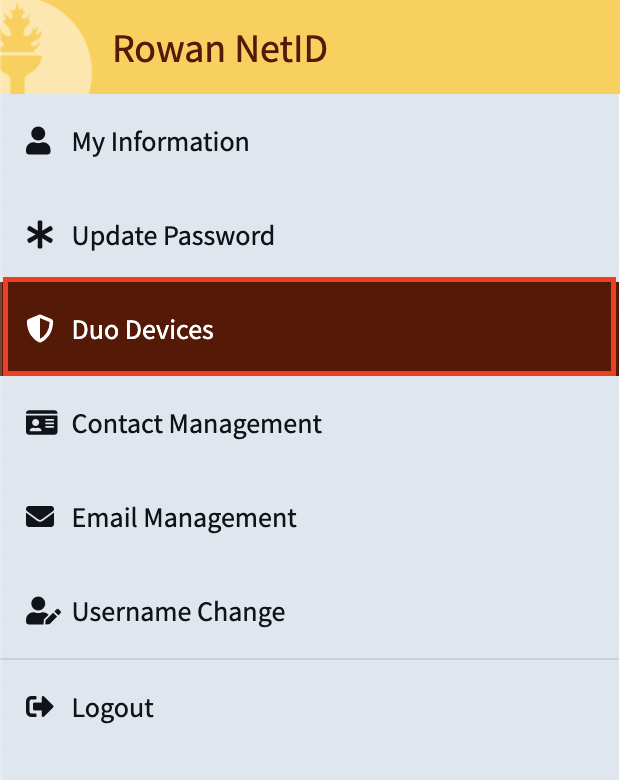Open the Duo Devices text label

(x=143, y=330)
